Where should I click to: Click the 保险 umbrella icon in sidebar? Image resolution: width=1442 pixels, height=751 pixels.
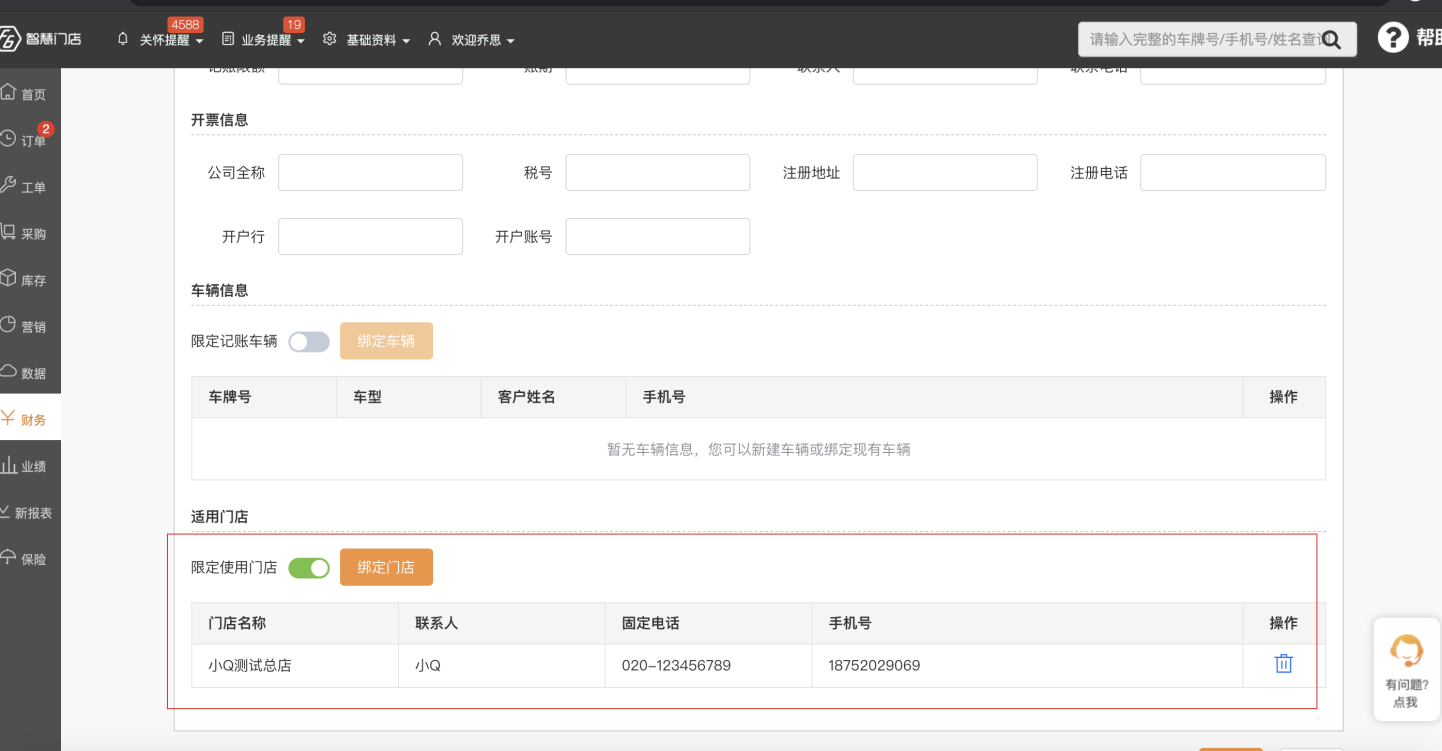click(8, 557)
